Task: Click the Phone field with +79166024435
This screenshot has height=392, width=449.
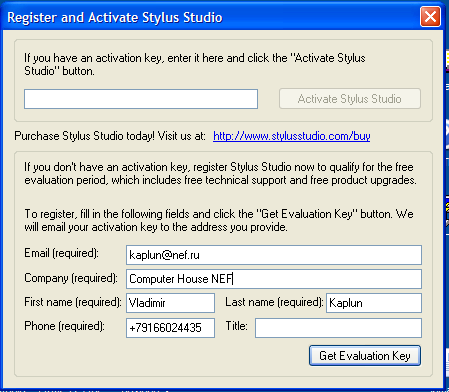Action: click(x=170, y=328)
